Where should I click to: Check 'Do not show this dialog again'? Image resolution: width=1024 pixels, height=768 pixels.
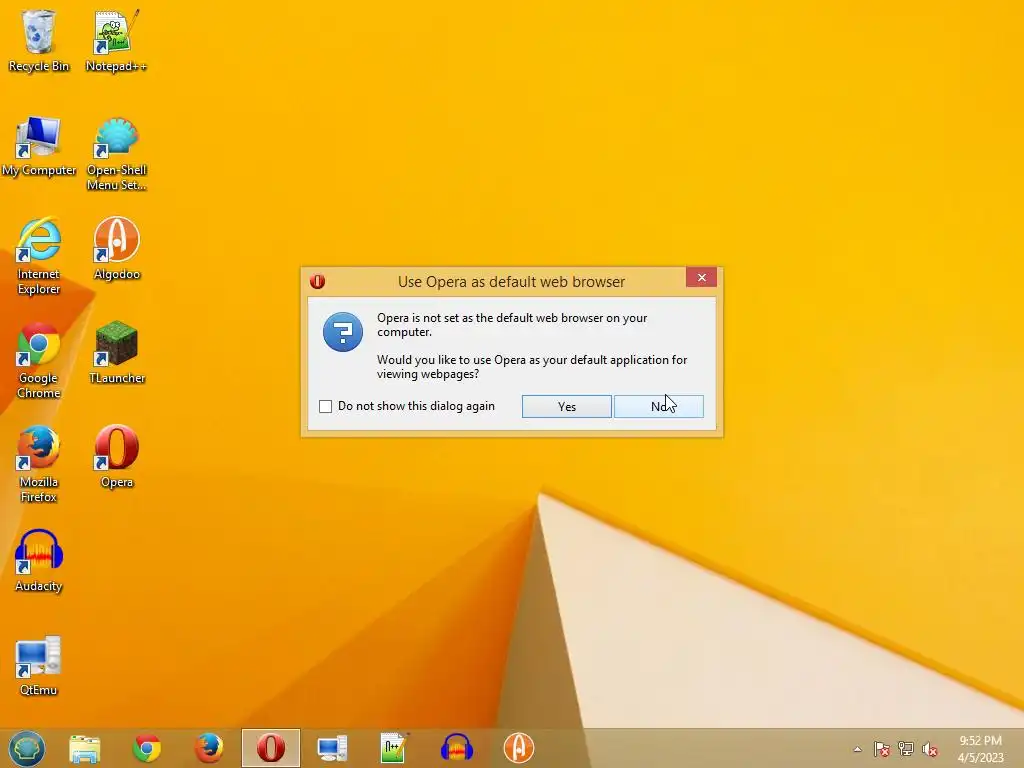click(x=325, y=406)
